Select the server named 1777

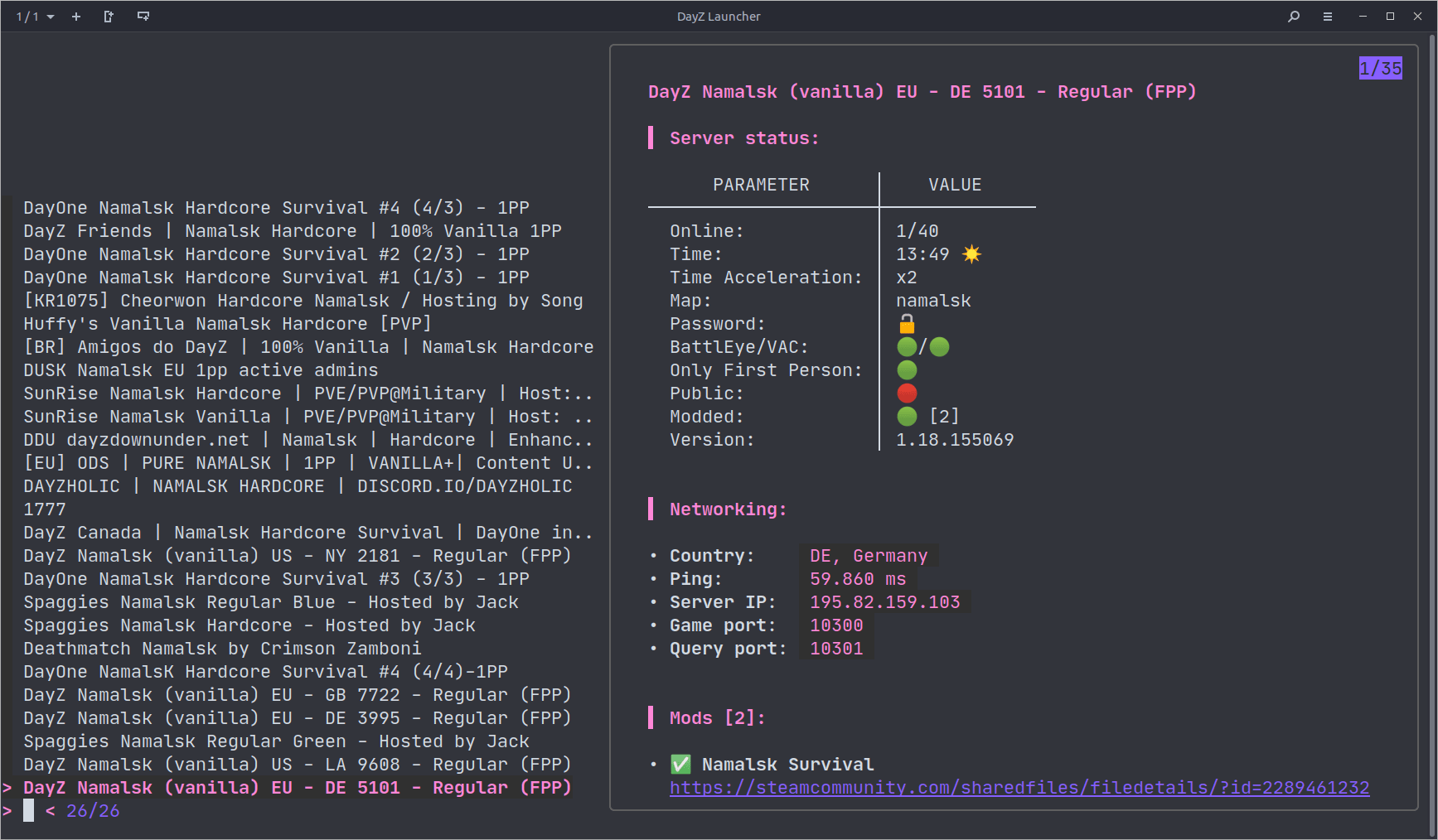tap(45, 509)
